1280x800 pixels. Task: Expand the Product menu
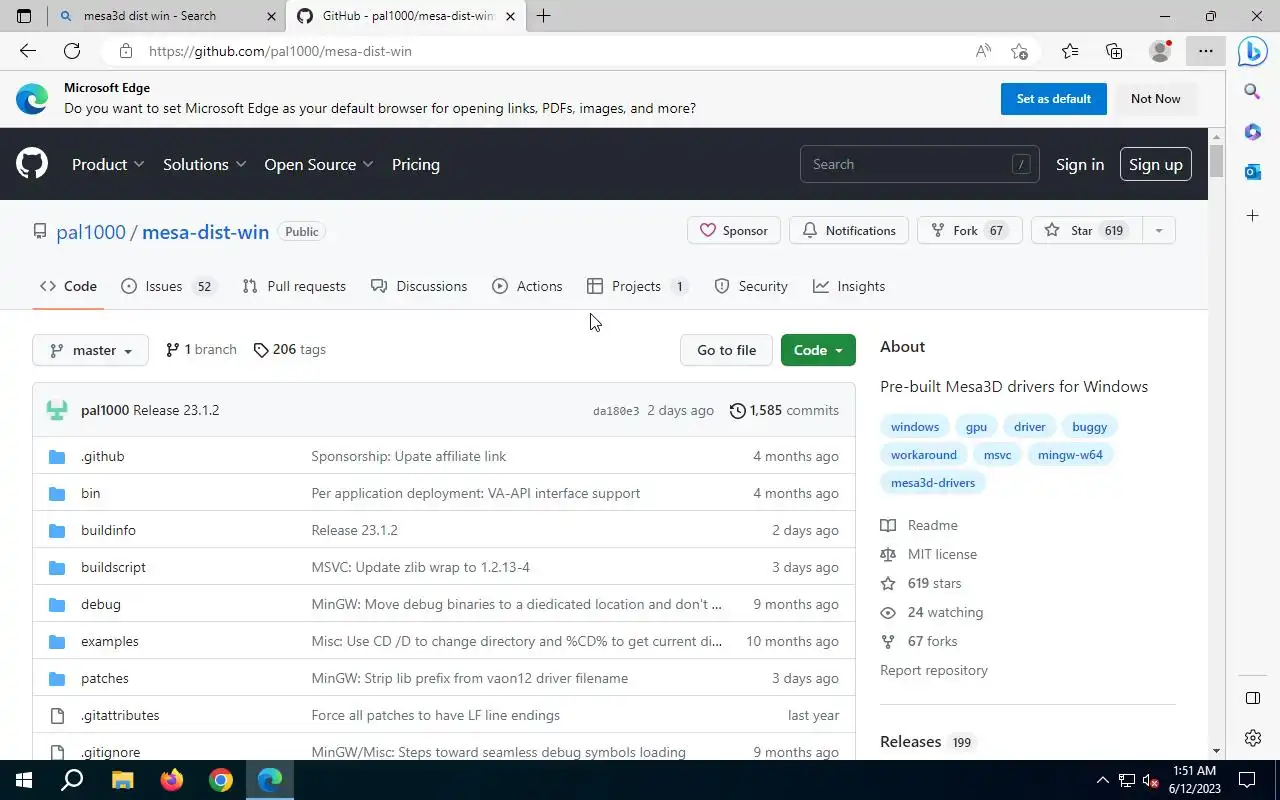[108, 164]
